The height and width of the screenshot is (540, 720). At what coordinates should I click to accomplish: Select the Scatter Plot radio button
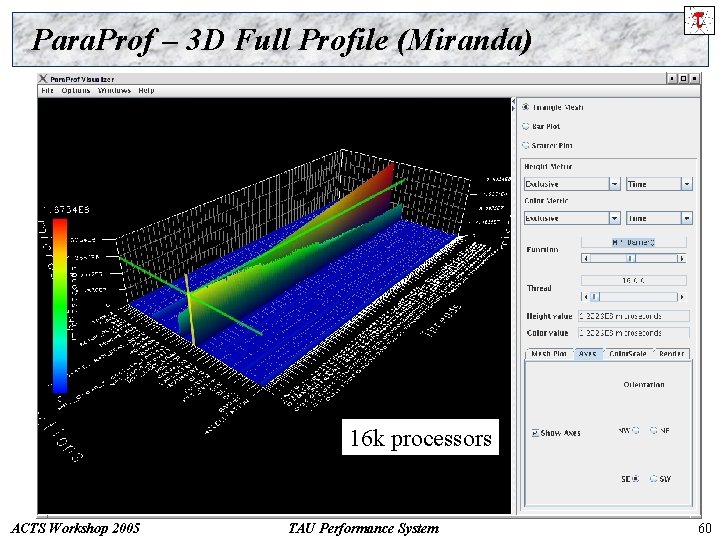[526, 145]
